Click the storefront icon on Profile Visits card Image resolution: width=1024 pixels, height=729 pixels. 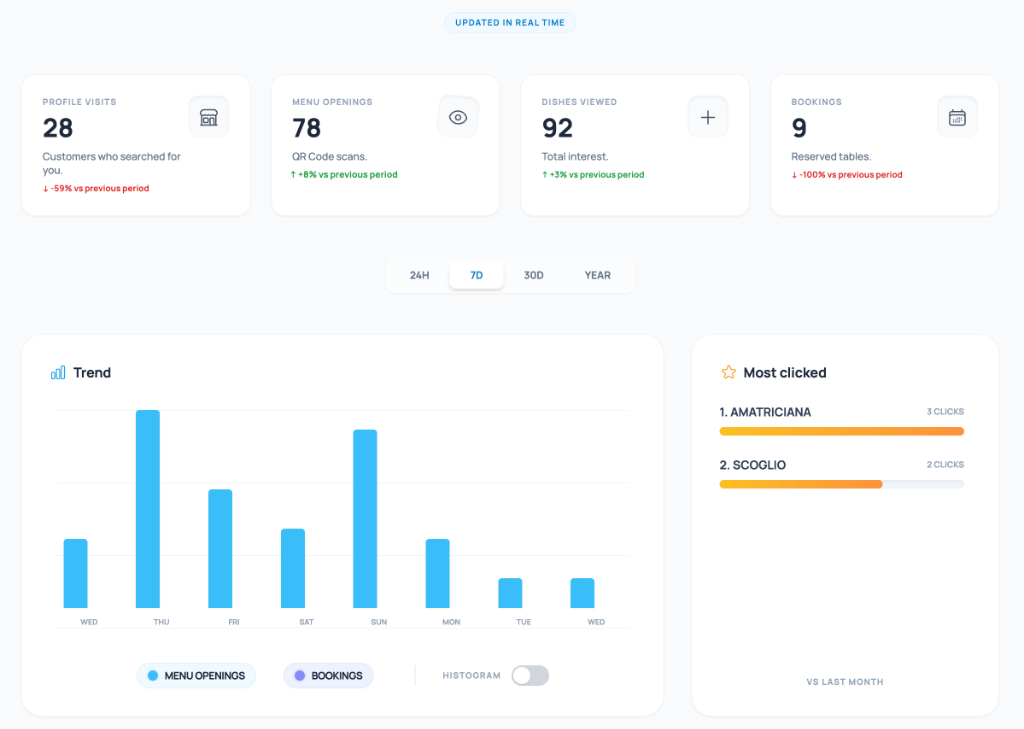(x=208, y=116)
